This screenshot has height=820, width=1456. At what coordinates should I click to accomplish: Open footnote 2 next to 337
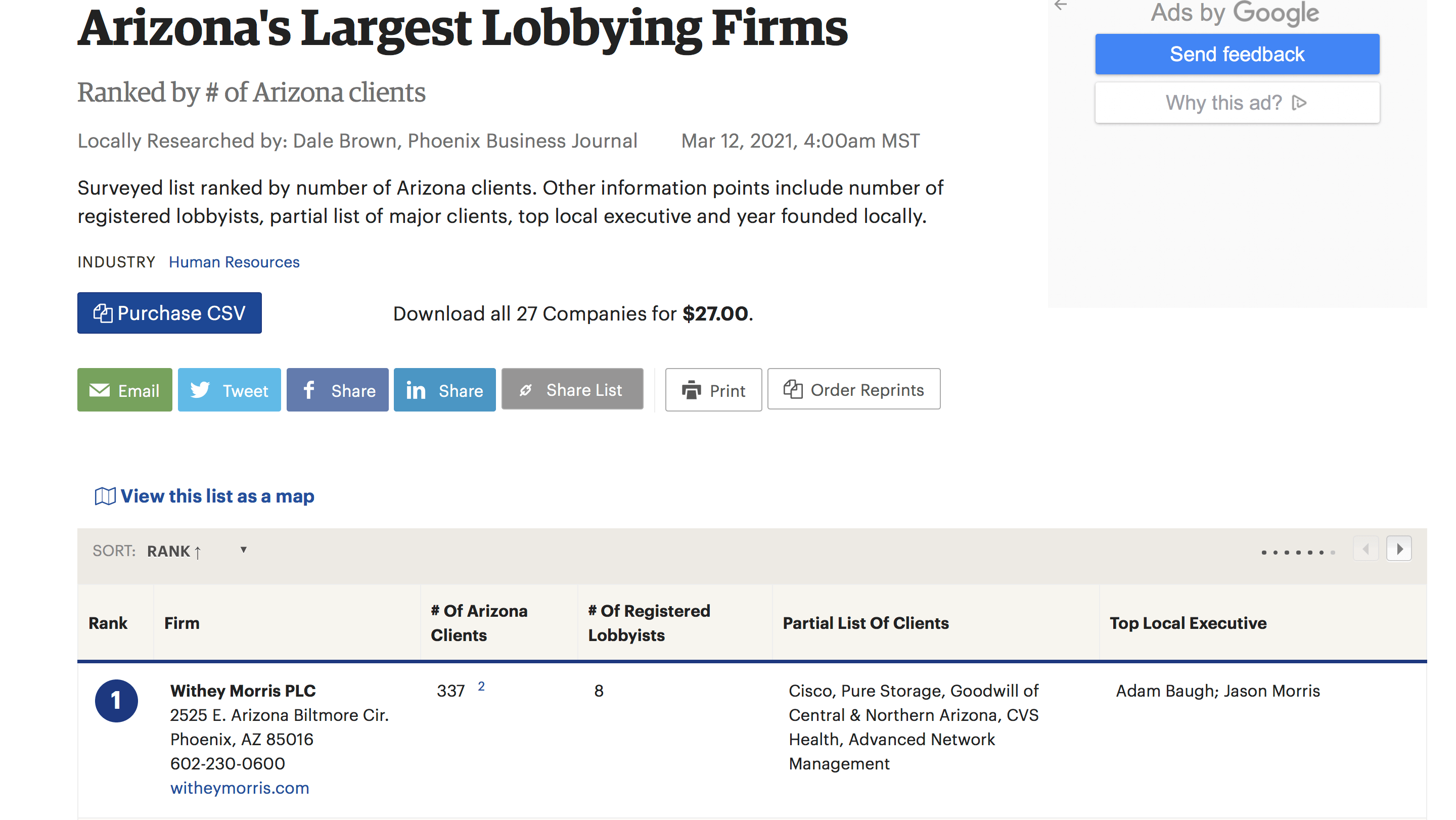pyautogui.click(x=481, y=686)
